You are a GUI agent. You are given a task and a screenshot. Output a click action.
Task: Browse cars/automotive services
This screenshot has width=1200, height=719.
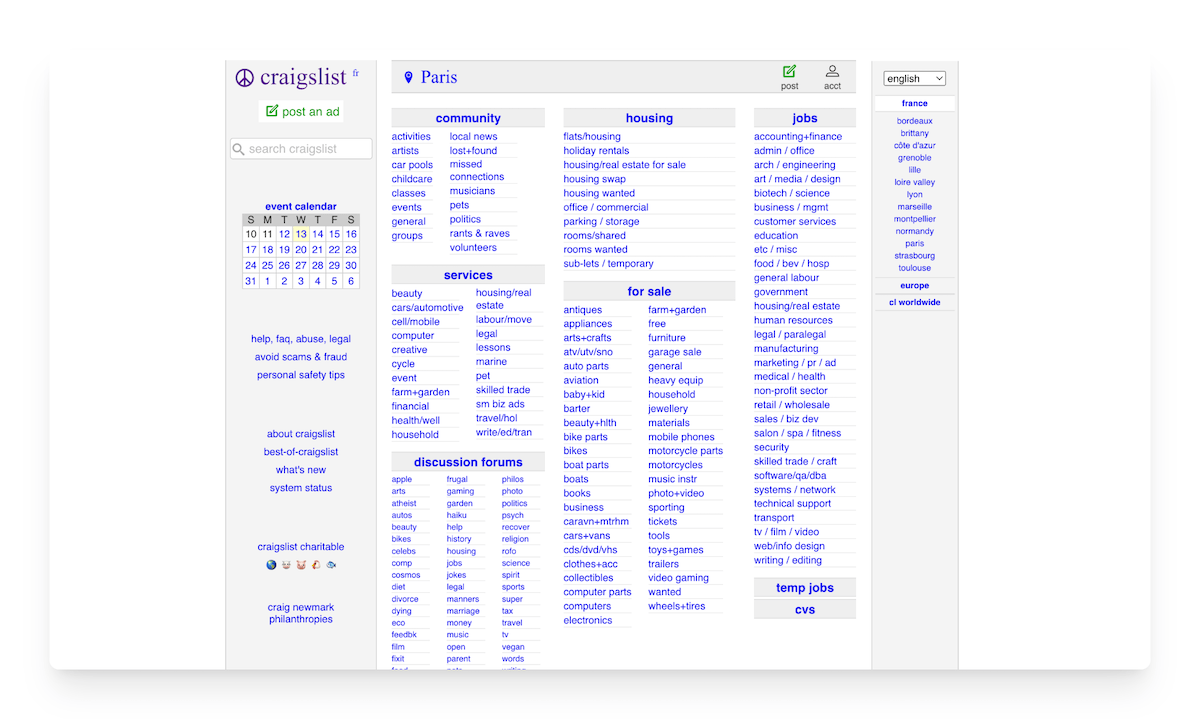428,308
